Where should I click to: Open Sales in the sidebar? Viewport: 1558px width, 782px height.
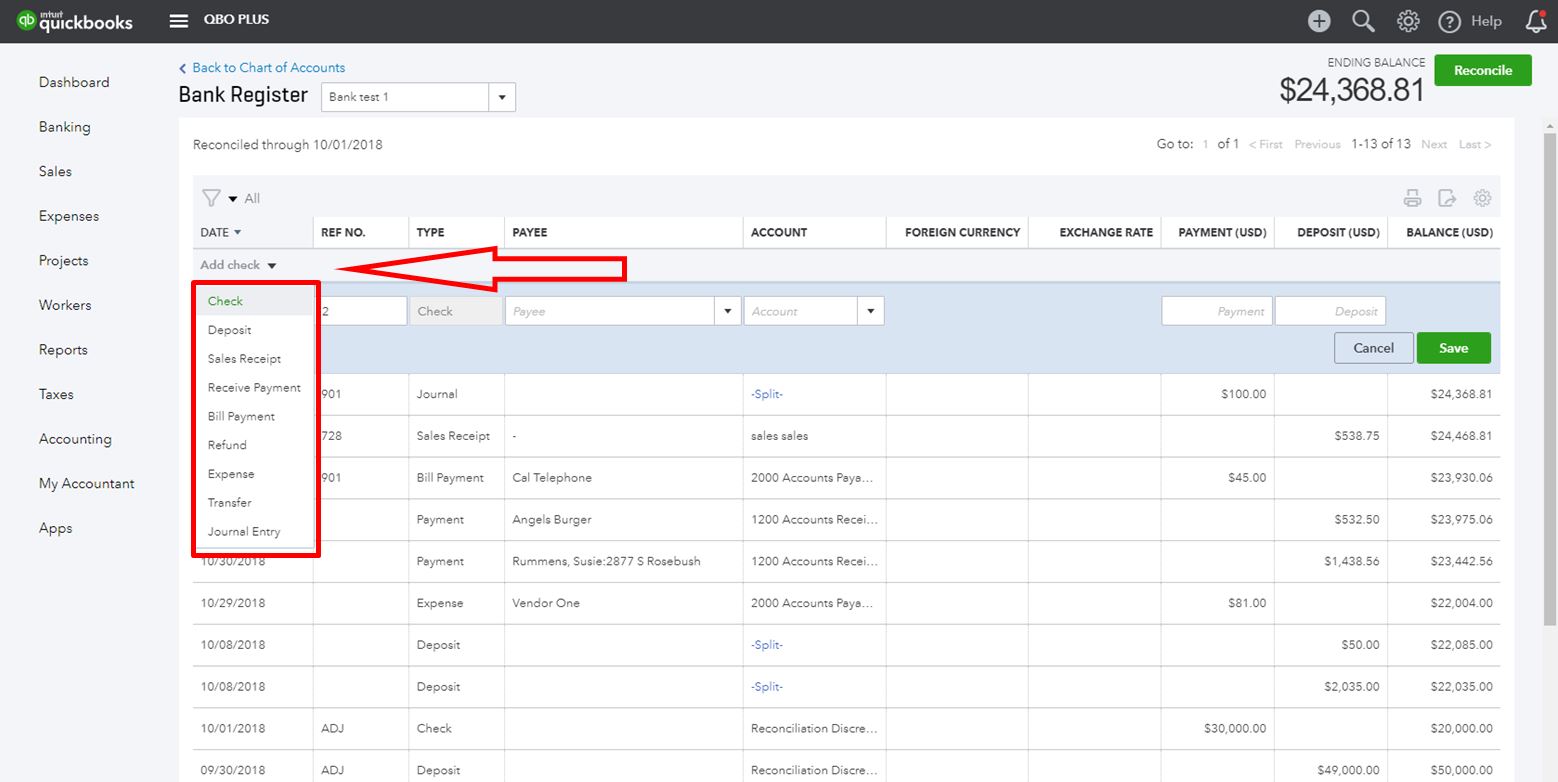pos(55,171)
